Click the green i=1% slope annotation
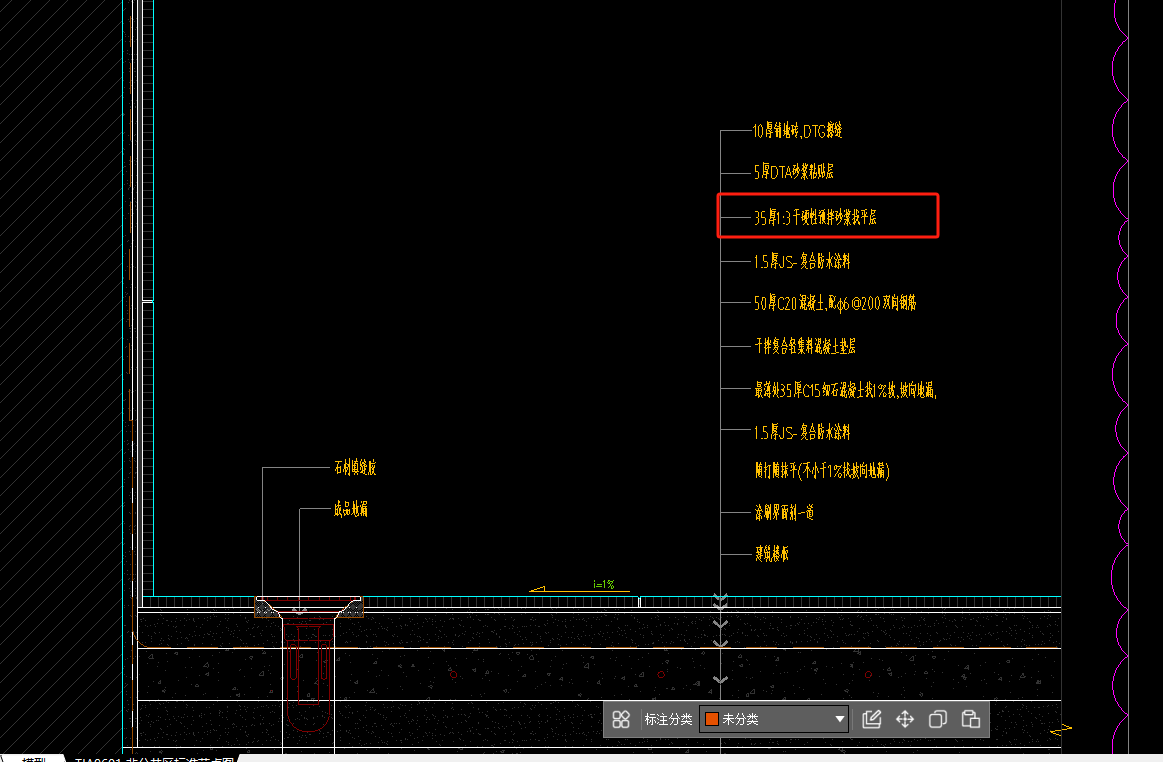This screenshot has height=762, width=1163. click(603, 584)
